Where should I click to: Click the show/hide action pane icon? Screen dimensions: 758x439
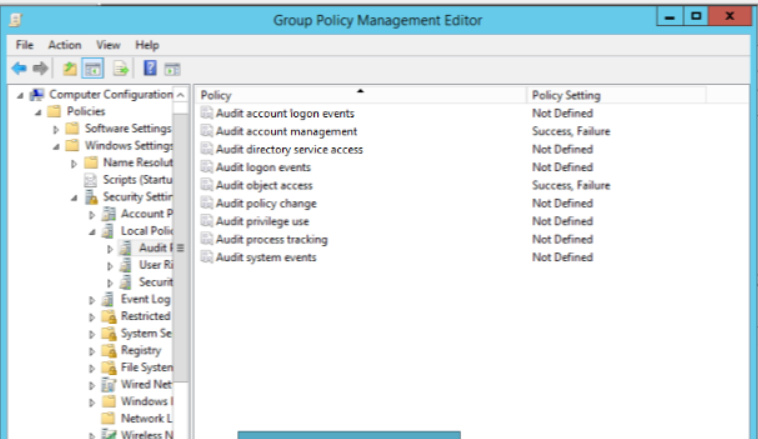172,69
